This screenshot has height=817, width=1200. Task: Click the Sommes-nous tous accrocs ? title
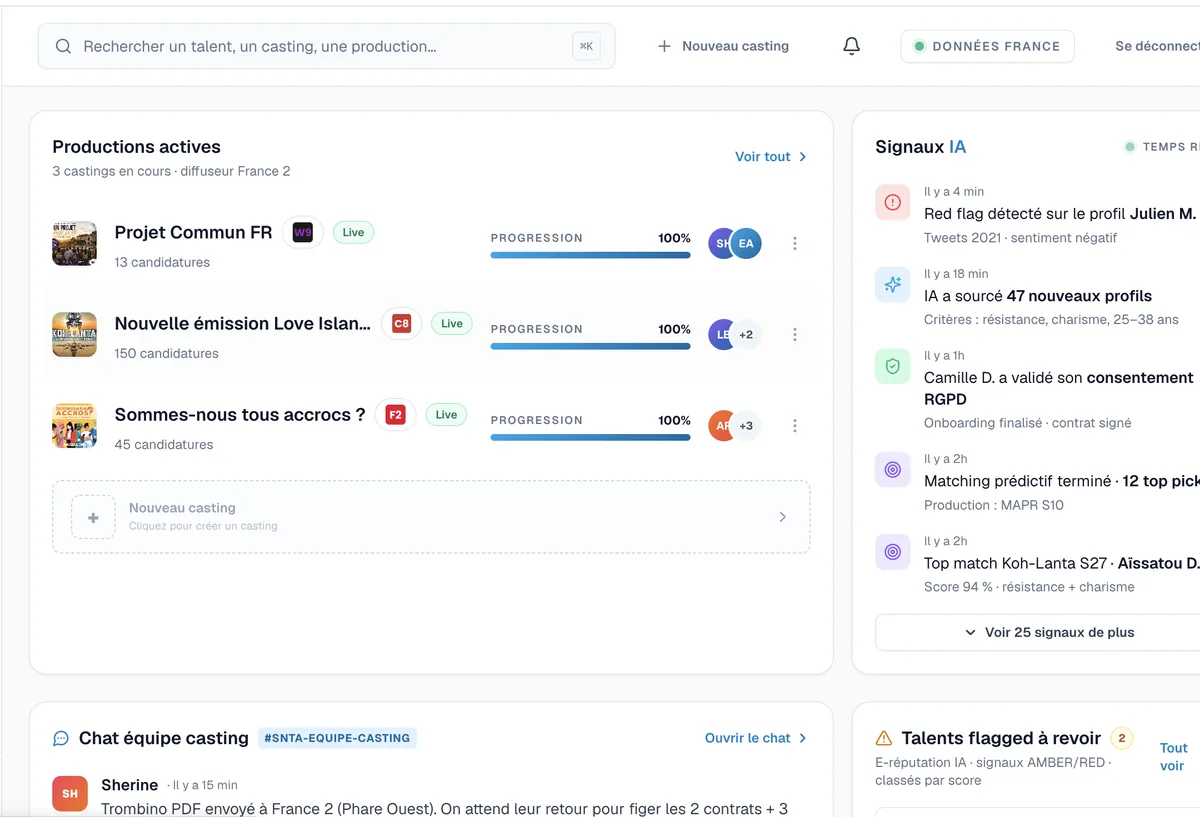pyautogui.click(x=240, y=414)
